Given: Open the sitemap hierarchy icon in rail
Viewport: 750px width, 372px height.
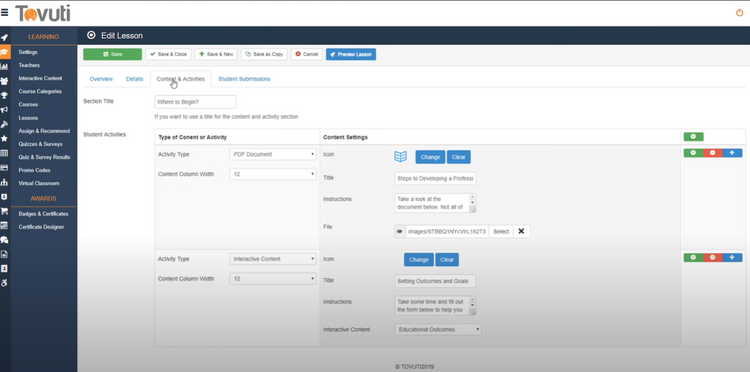Looking at the screenshot, I should pos(4,182).
